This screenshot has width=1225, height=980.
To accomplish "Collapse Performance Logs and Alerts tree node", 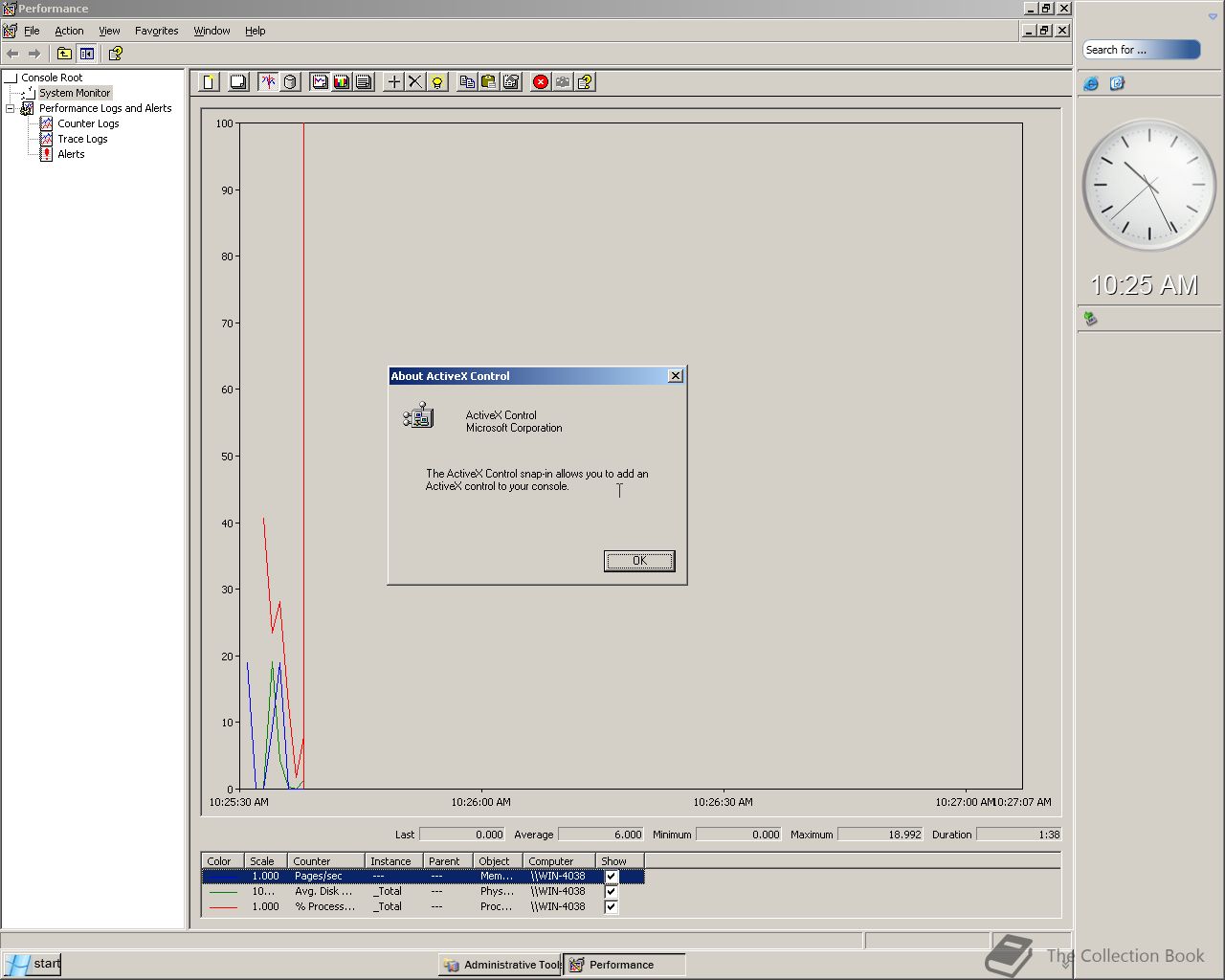I will click(11, 109).
